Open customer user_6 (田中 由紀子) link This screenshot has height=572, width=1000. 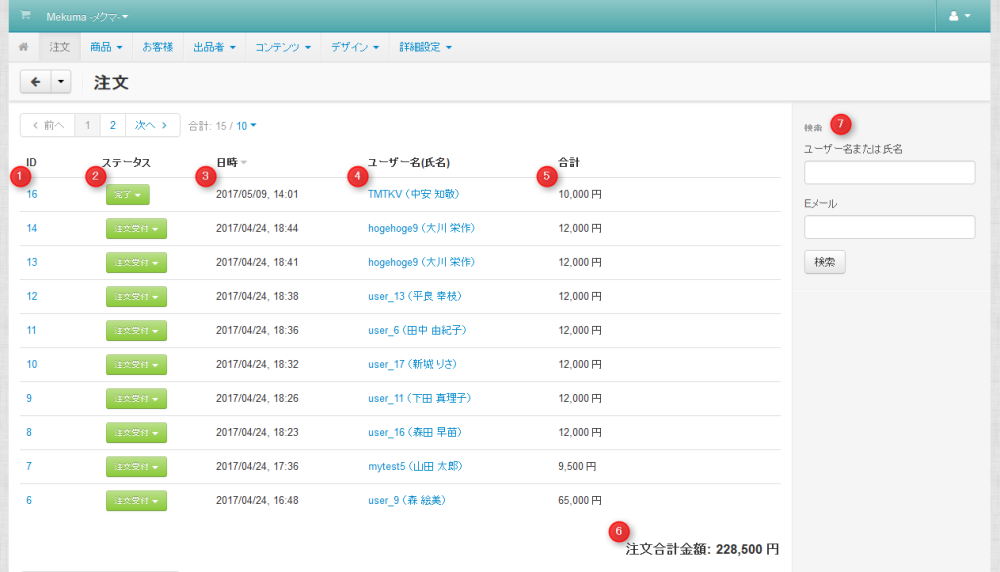417,330
